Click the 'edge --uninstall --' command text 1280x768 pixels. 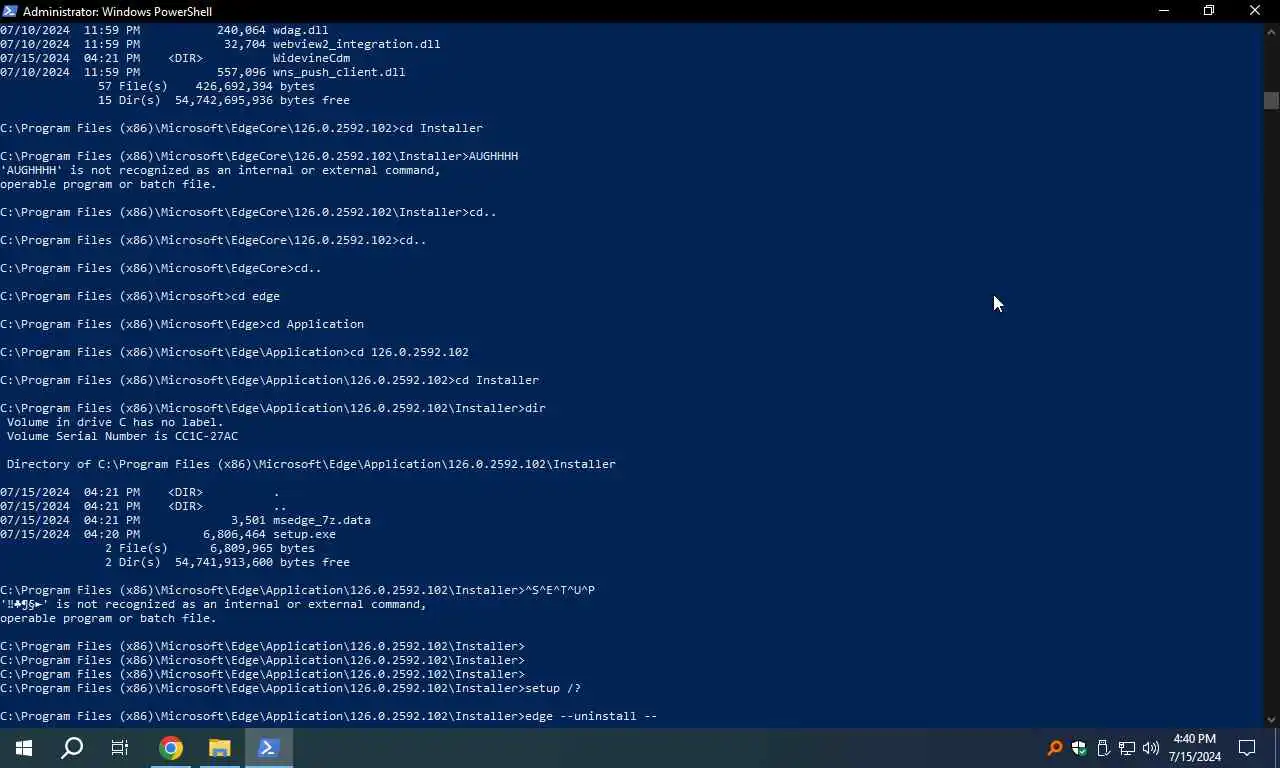(591, 716)
